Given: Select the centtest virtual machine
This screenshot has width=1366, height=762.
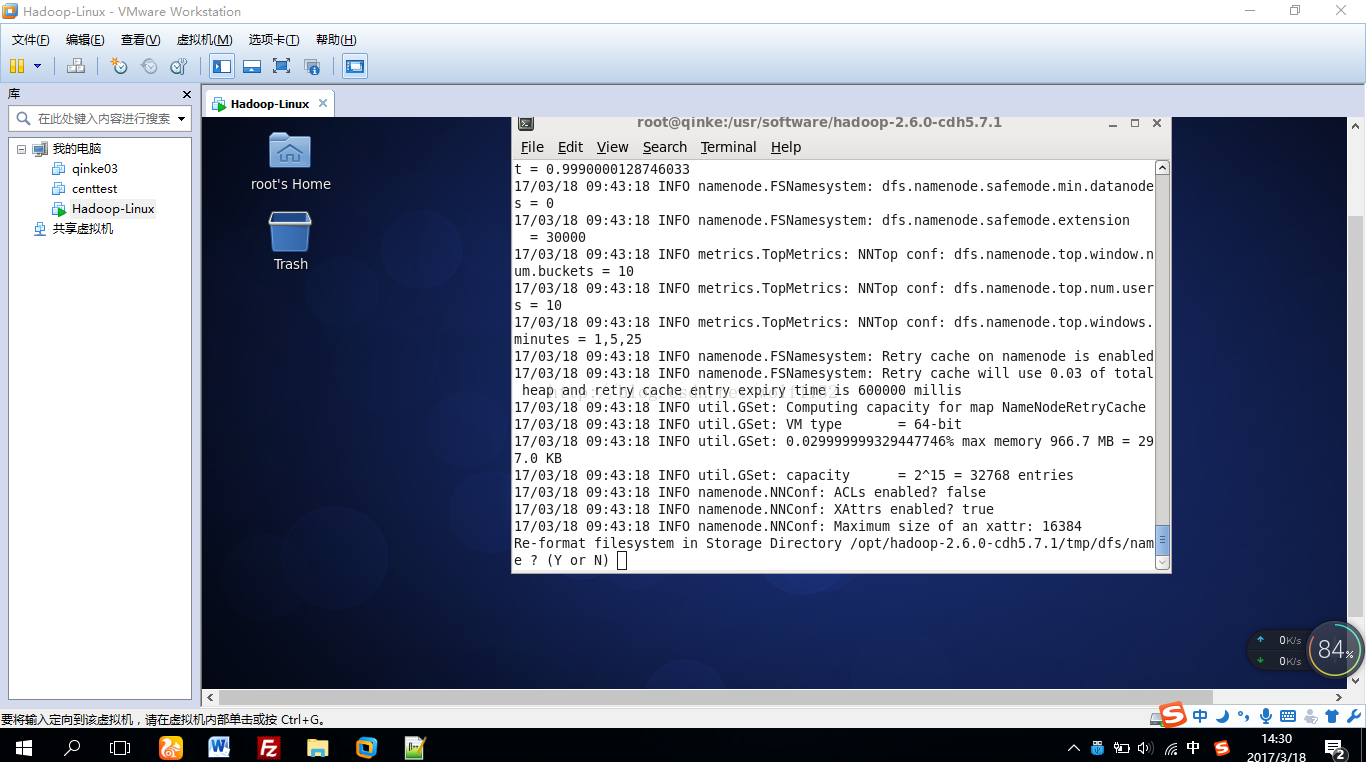Looking at the screenshot, I should click(x=94, y=189).
